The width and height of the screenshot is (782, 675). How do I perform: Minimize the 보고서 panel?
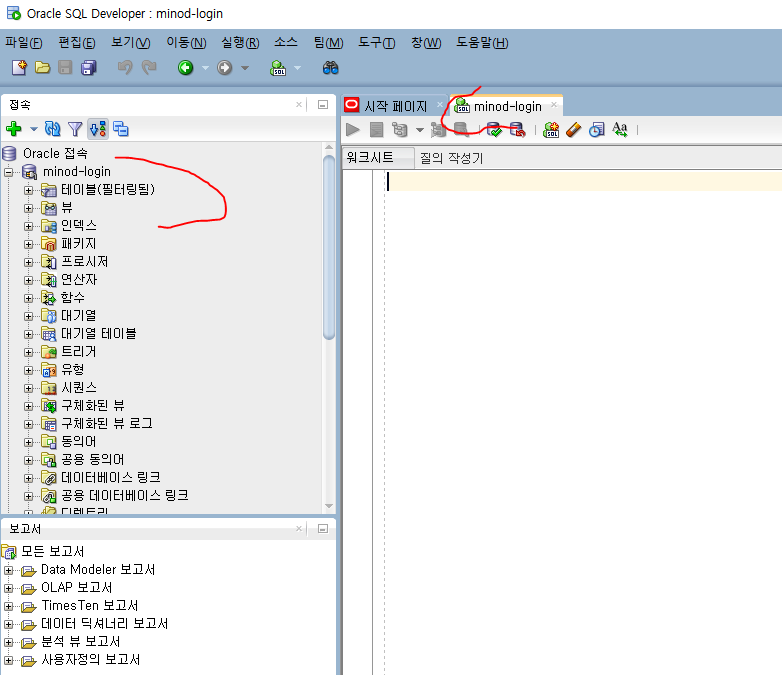click(x=323, y=529)
